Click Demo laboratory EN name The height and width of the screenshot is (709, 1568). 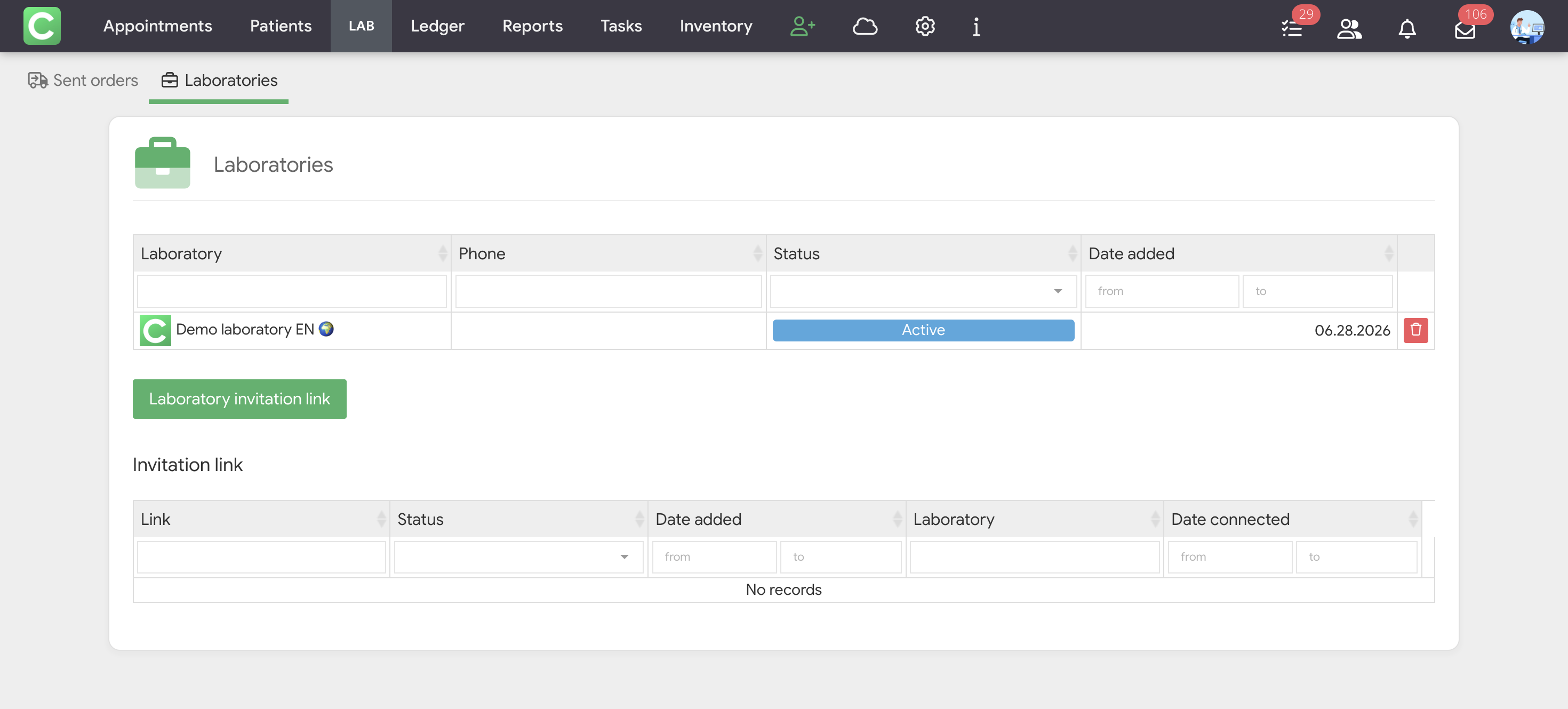[x=245, y=330]
